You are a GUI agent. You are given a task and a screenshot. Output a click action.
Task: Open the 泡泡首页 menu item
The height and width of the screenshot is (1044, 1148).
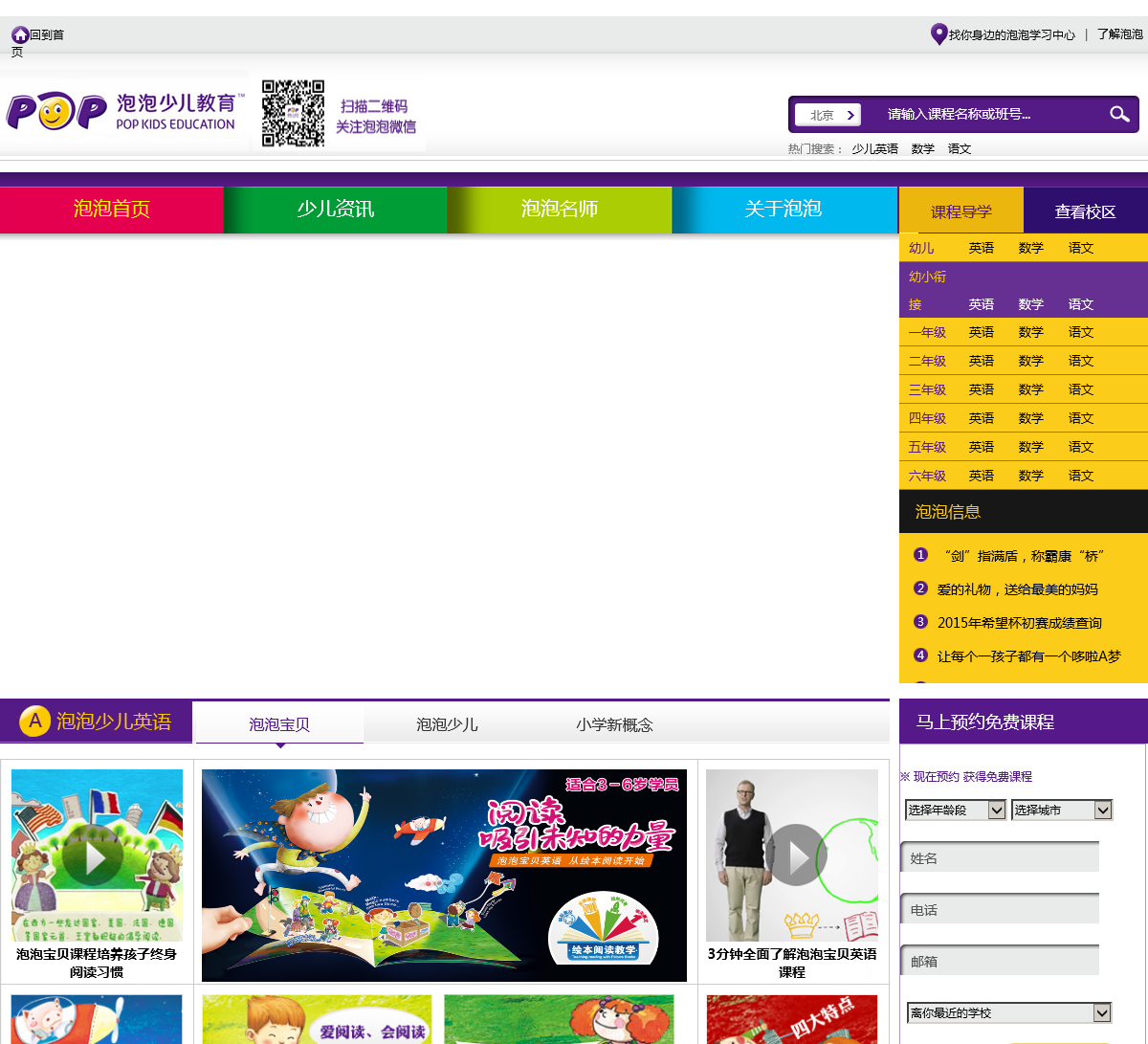pos(112,210)
